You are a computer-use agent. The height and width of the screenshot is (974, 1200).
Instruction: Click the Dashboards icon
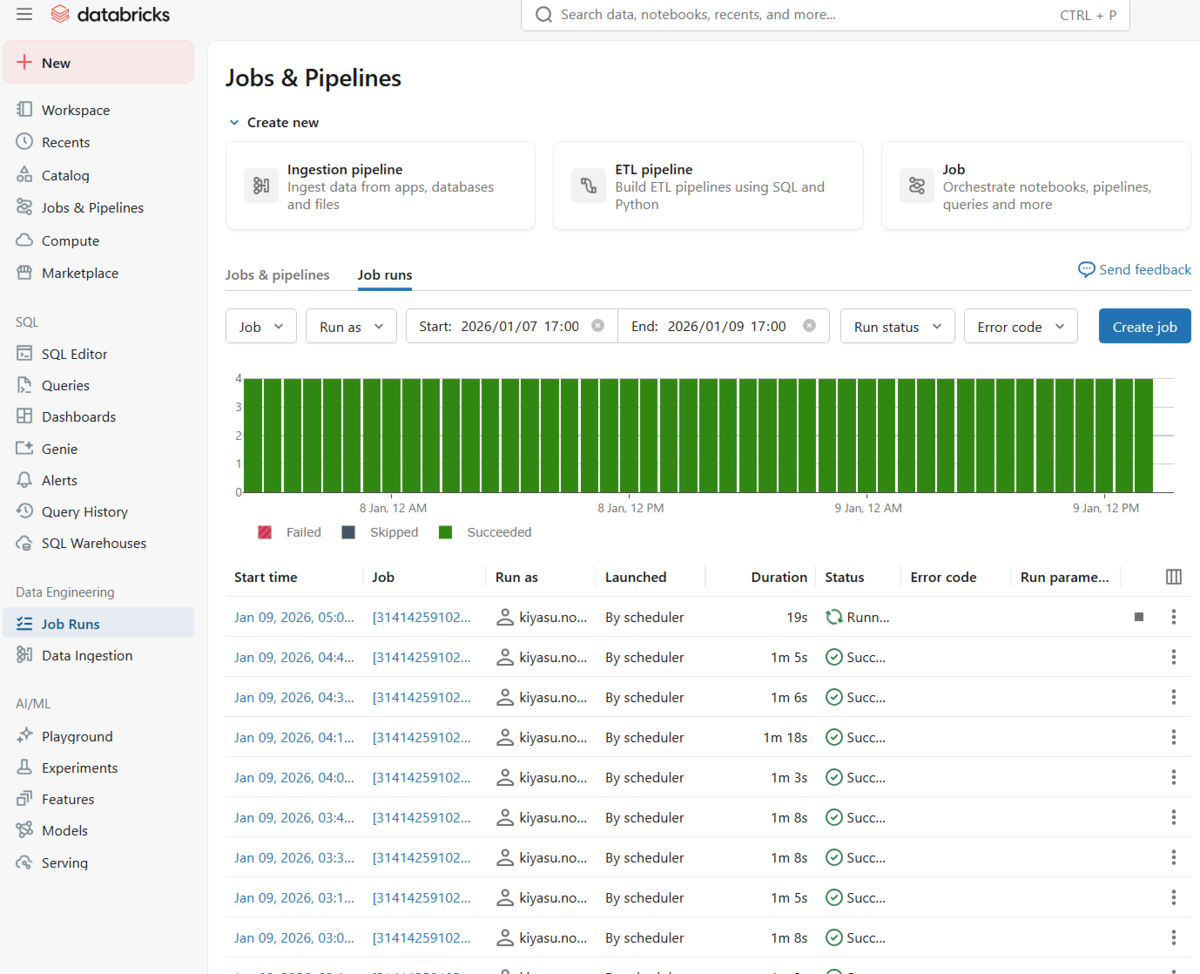click(x=24, y=417)
